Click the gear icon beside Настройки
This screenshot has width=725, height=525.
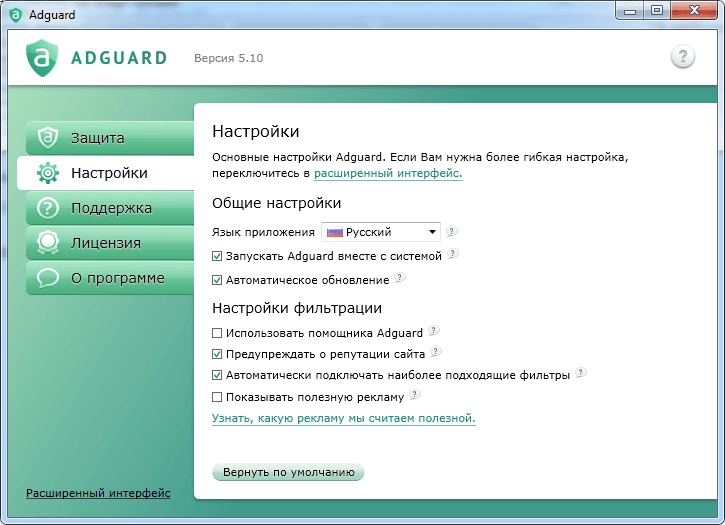click(48, 173)
